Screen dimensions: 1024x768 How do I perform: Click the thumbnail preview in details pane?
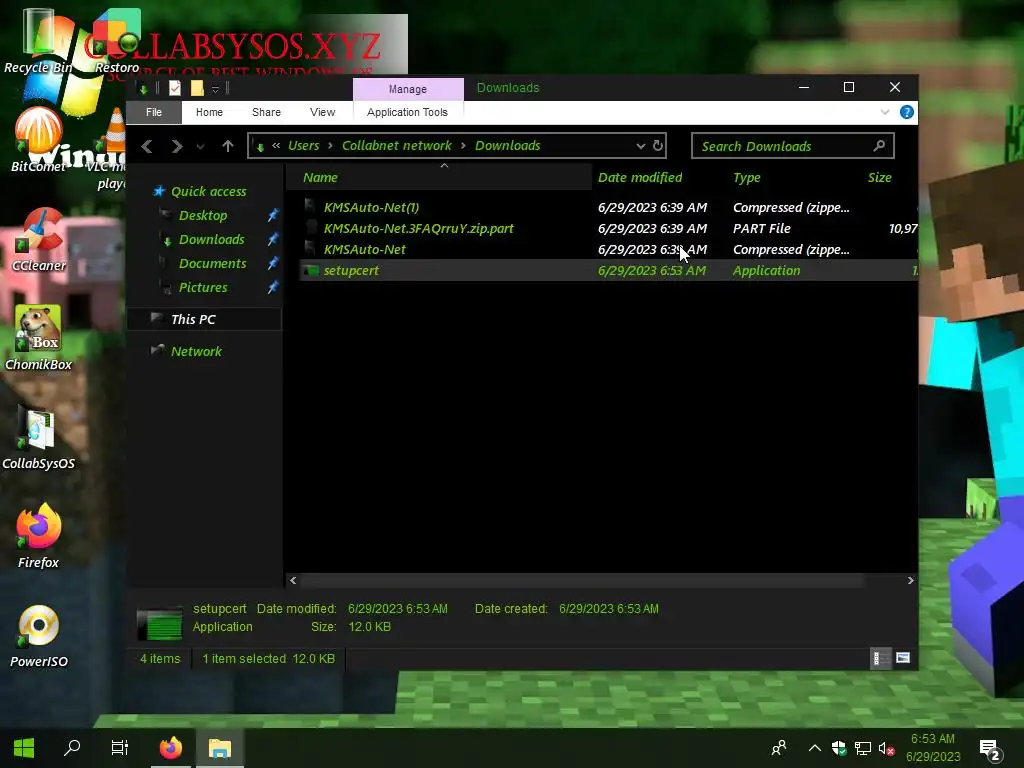pyautogui.click(x=159, y=622)
